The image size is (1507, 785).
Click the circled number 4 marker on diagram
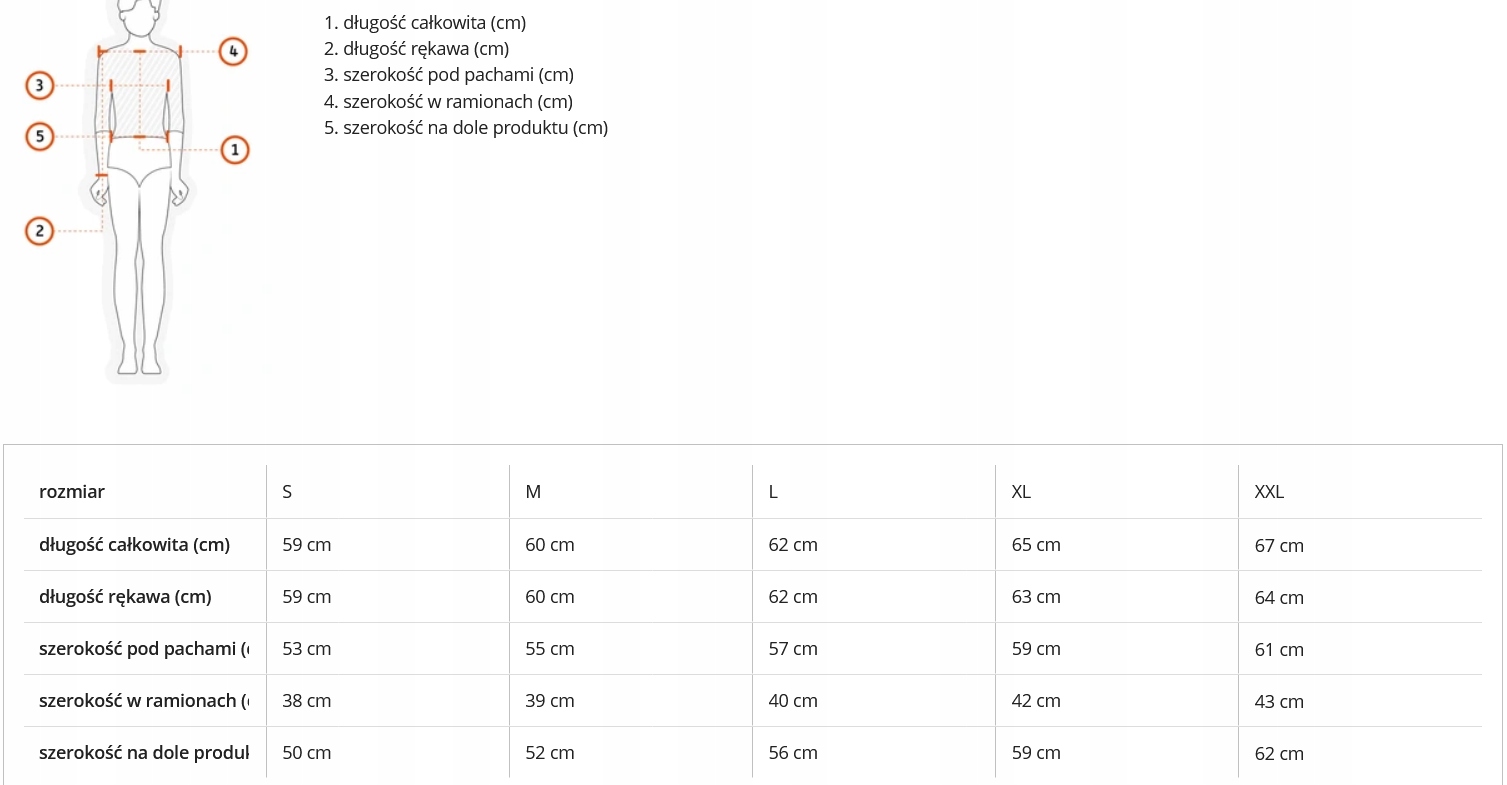tap(232, 50)
